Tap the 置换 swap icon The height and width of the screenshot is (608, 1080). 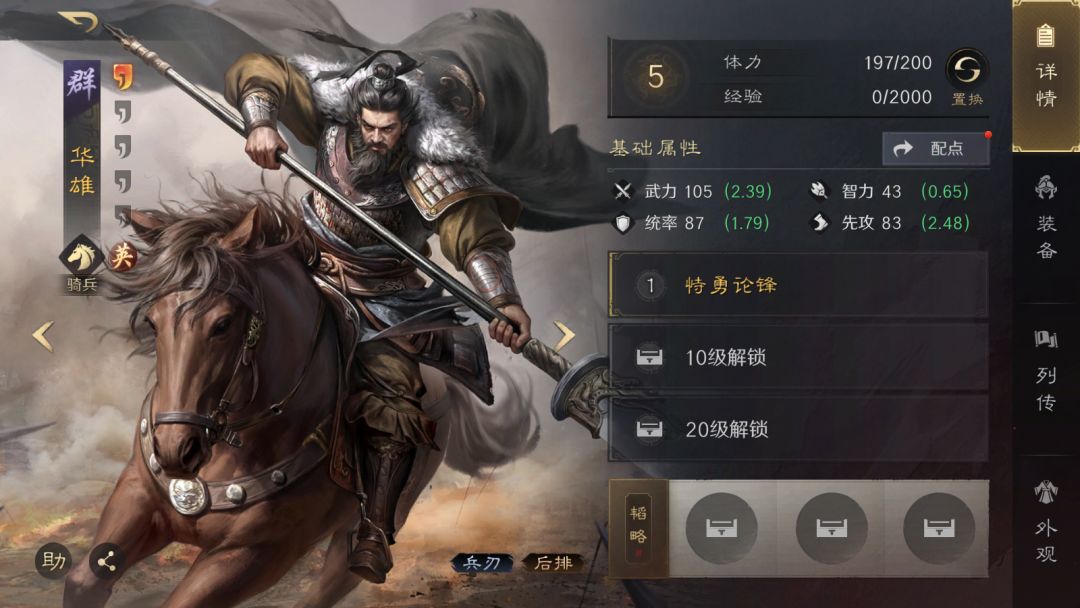[x=966, y=70]
